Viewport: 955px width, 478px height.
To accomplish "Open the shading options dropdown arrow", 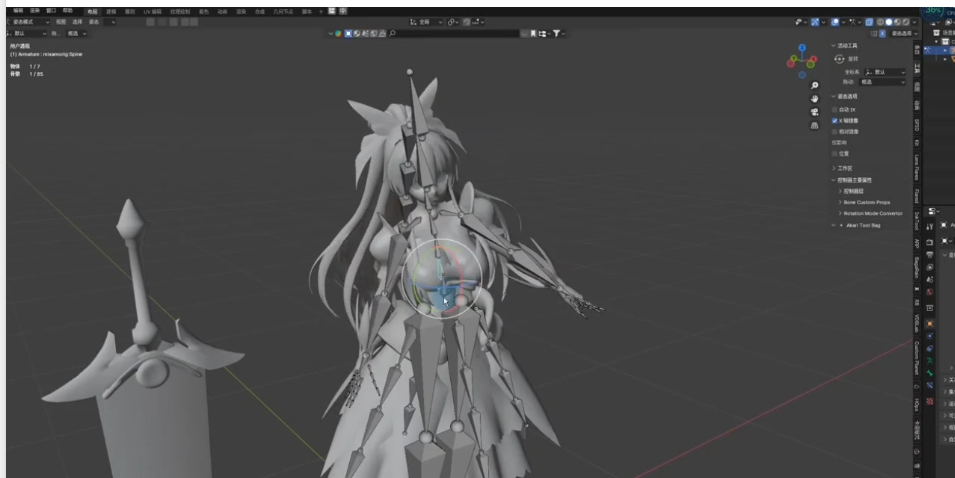I will (x=914, y=22).
